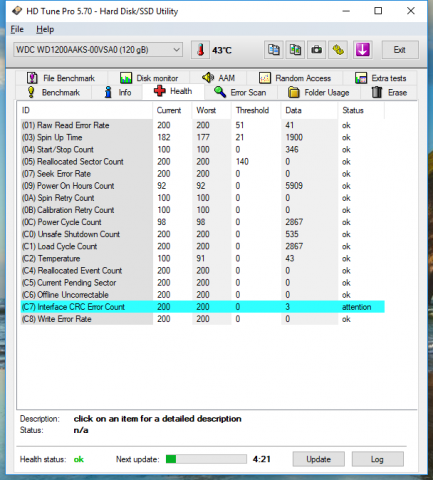Select the Load Cycle Count row

click(x=203, y=246)
